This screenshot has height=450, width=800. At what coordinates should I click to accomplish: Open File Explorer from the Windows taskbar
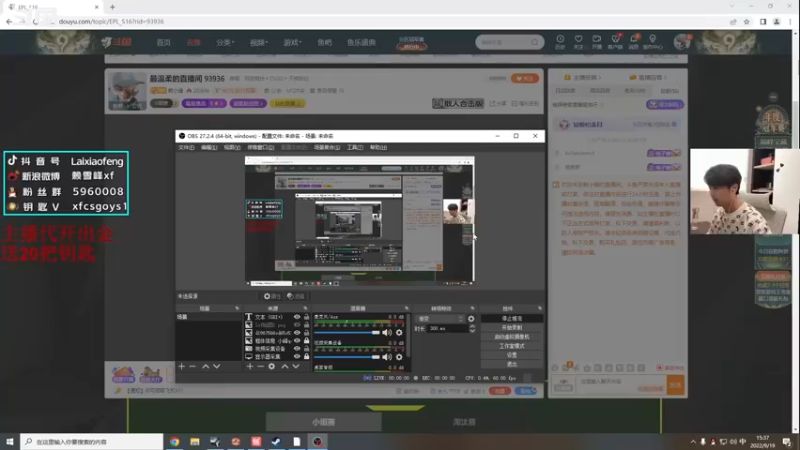[195, 441]
